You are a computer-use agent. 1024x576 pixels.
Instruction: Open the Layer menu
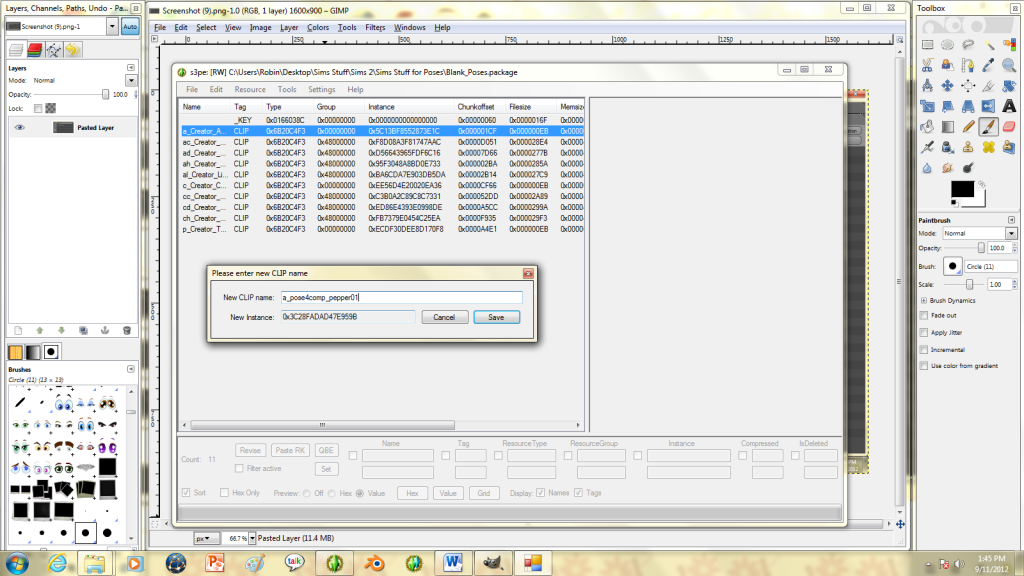[289, 27]
